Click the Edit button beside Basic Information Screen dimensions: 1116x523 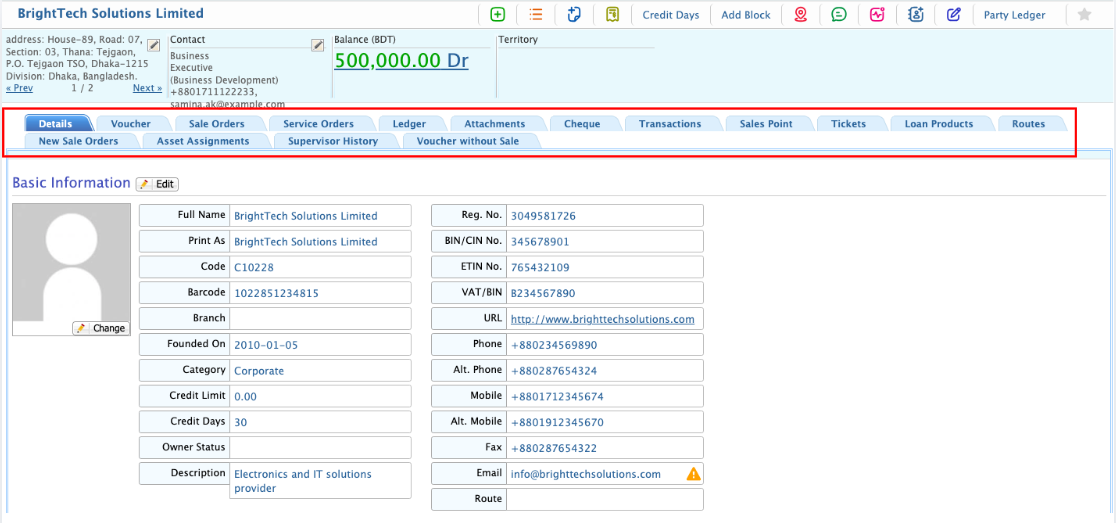pos(158,184)
